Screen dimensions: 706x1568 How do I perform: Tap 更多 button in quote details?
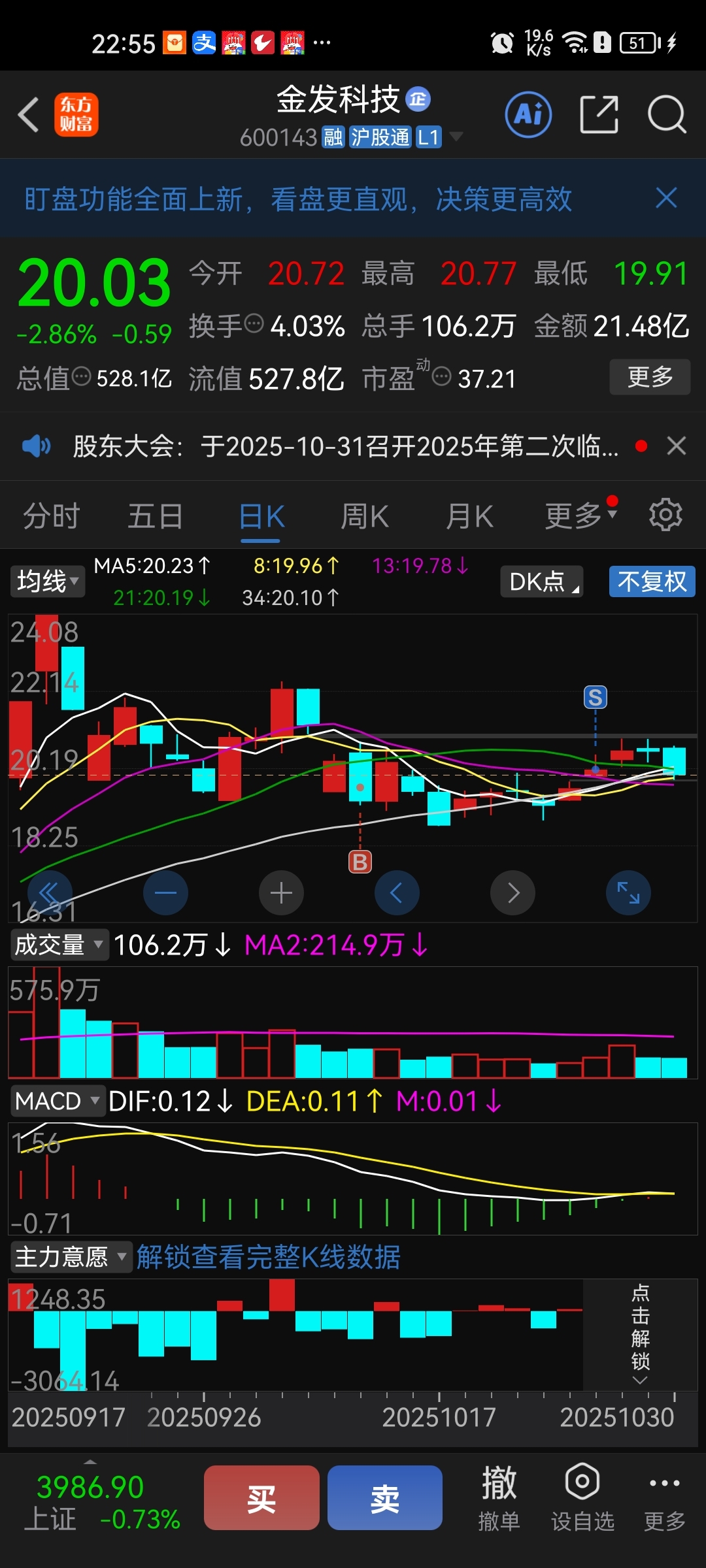pos(650,377)
